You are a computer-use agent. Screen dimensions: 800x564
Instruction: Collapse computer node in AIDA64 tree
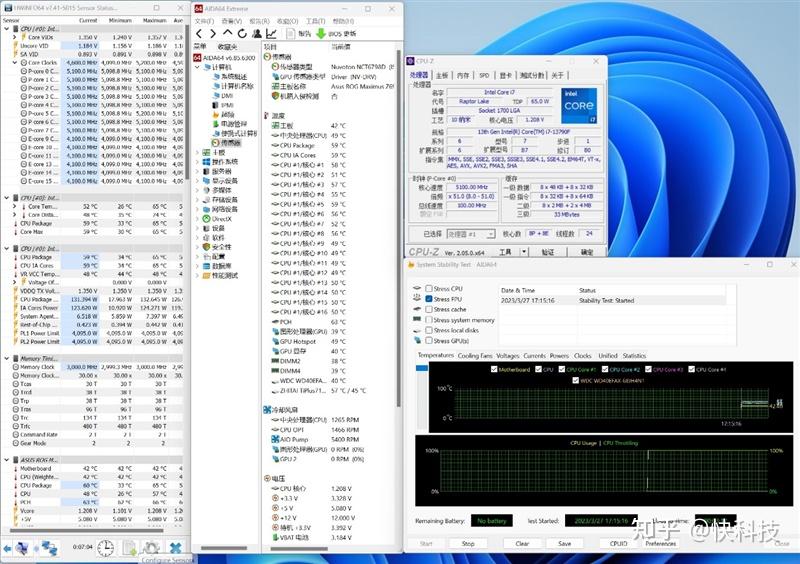(x=197, y=67)
